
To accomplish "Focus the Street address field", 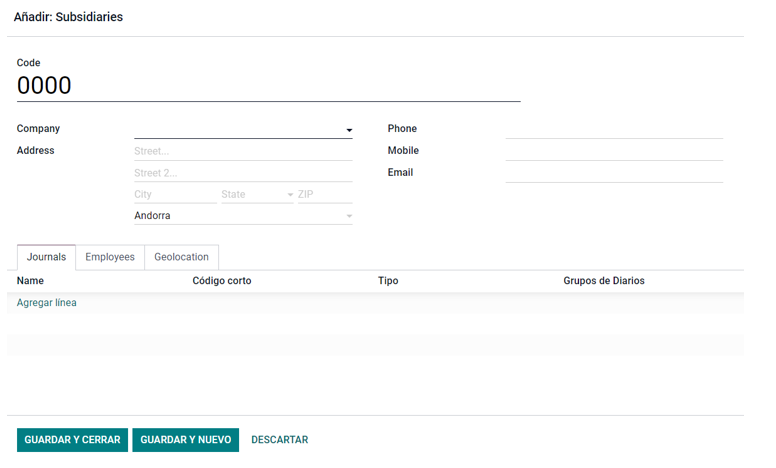I will point(243,151).
